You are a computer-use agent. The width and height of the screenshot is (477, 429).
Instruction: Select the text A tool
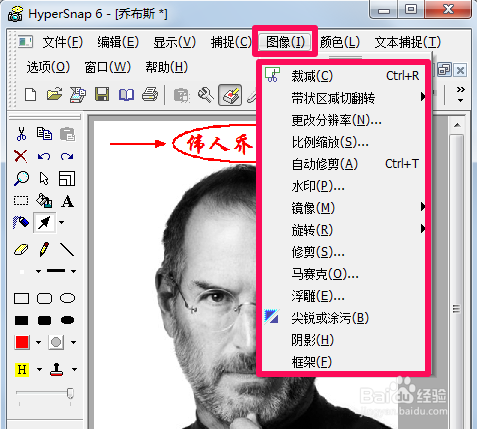[x=67, y=201]
